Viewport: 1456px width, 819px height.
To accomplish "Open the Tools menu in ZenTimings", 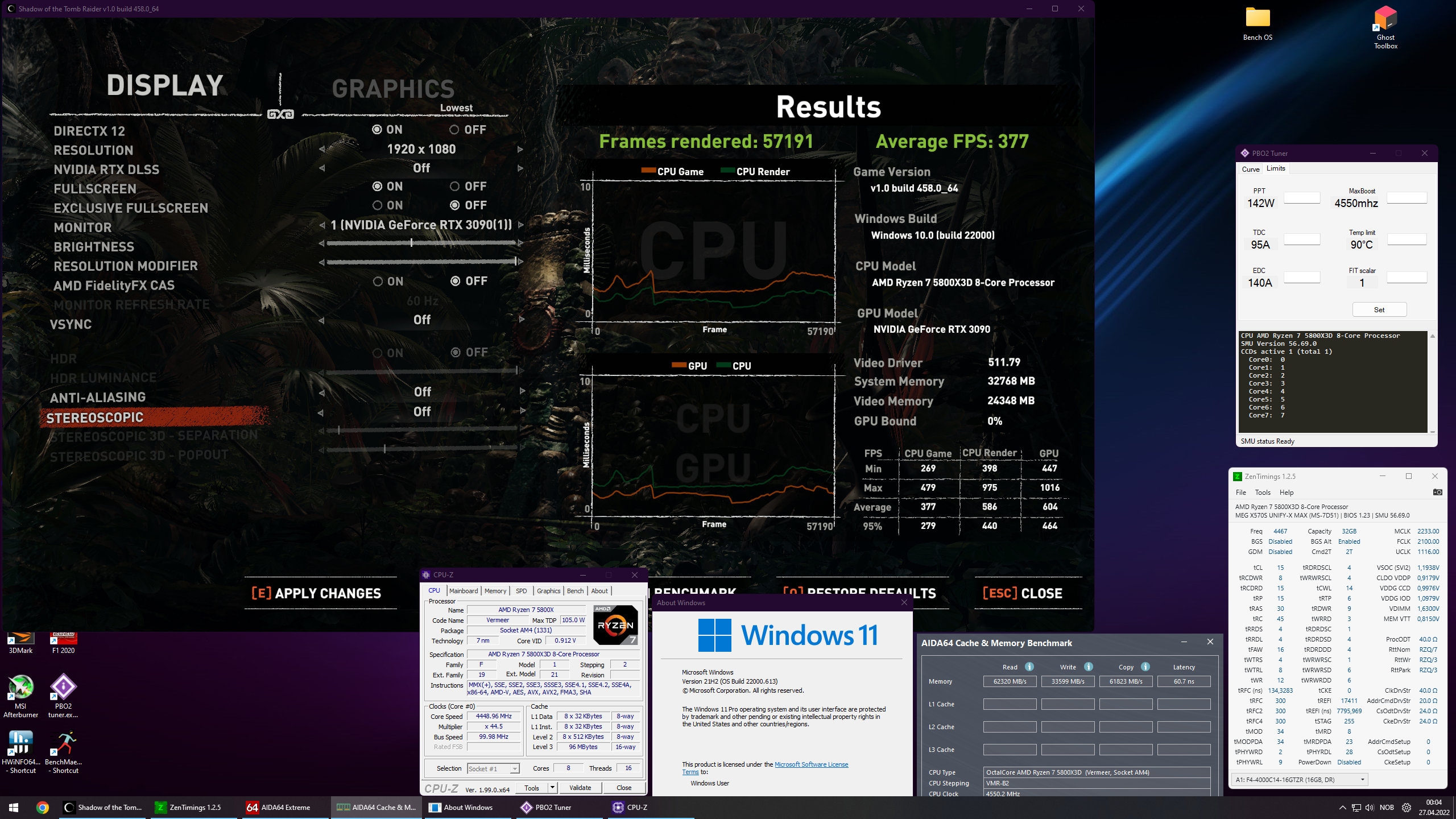I will [1263, 493].
